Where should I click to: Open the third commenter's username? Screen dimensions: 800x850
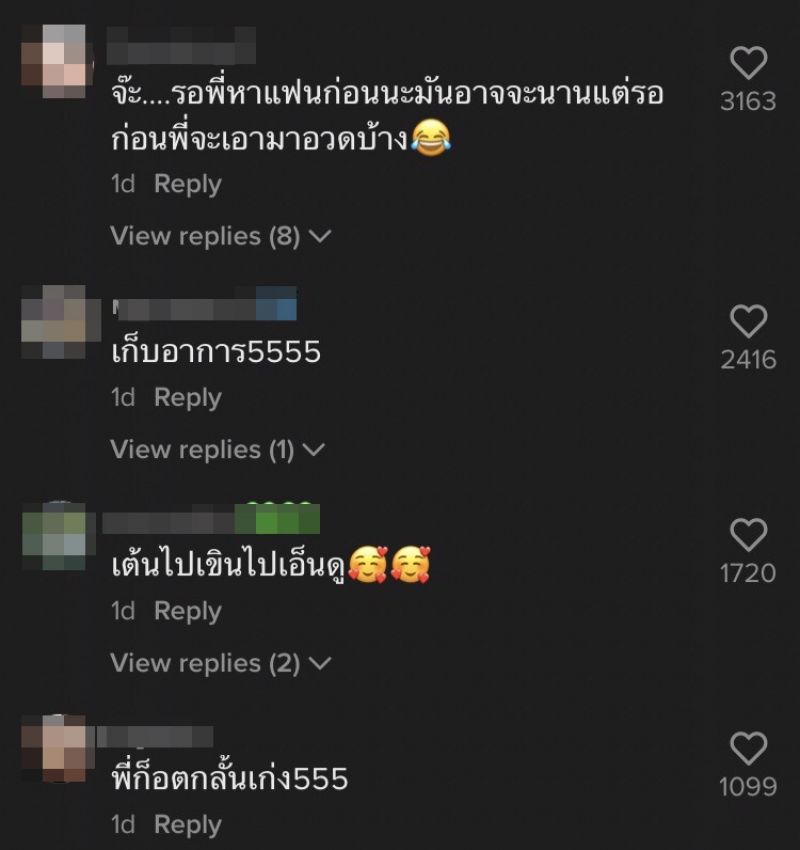pyautogui.click(x=211, y=519)
